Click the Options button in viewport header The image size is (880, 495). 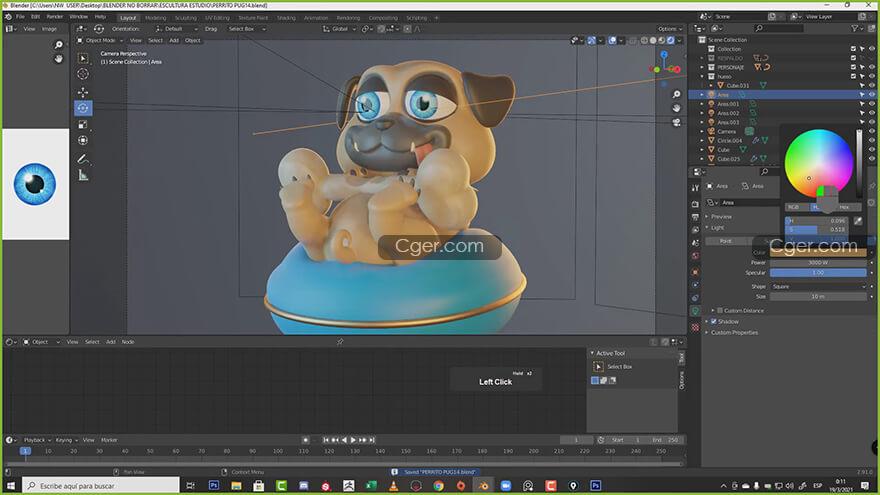coord(670,29)
